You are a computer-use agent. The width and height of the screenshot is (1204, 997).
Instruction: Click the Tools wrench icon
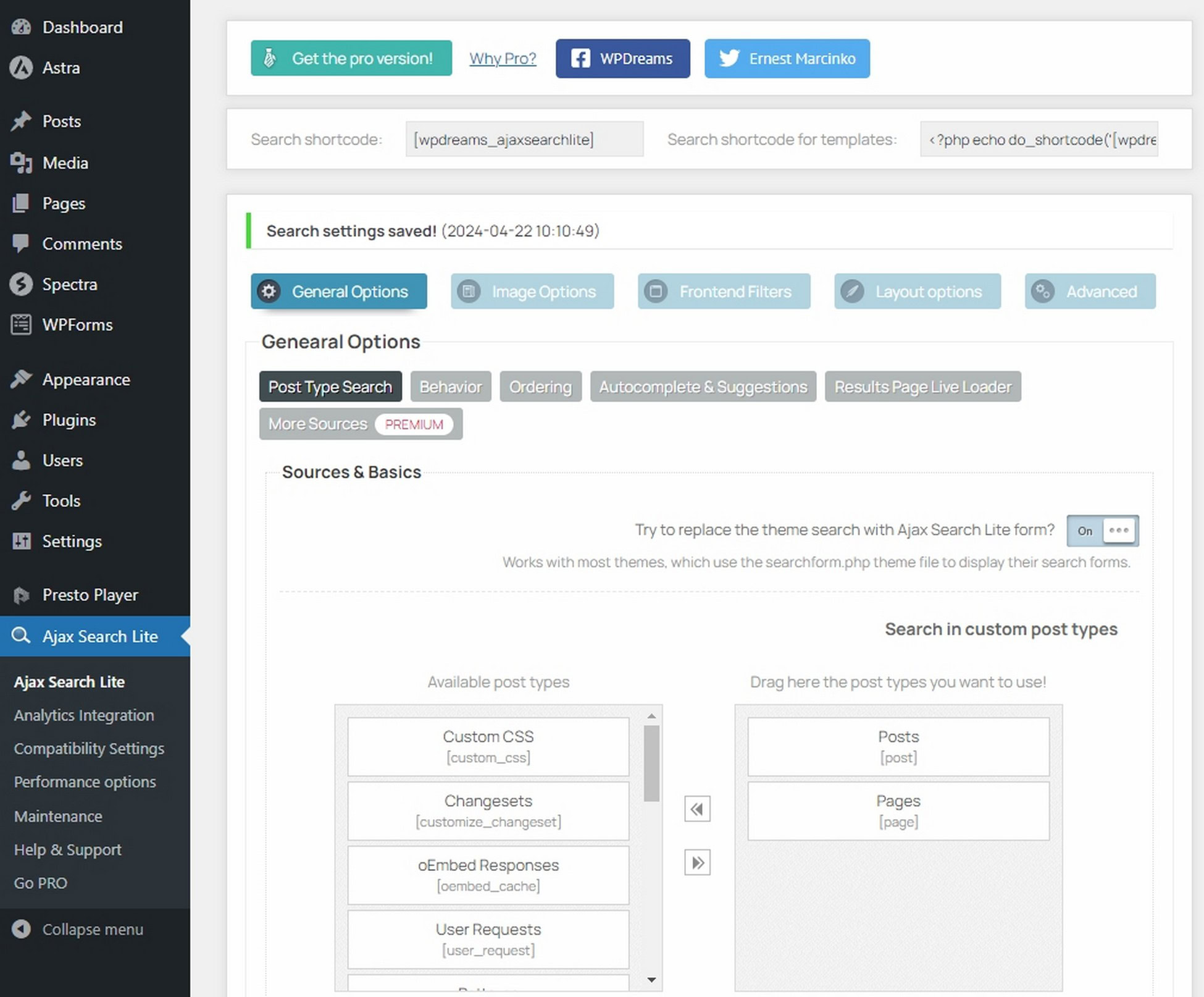click(x=21, y=501)
